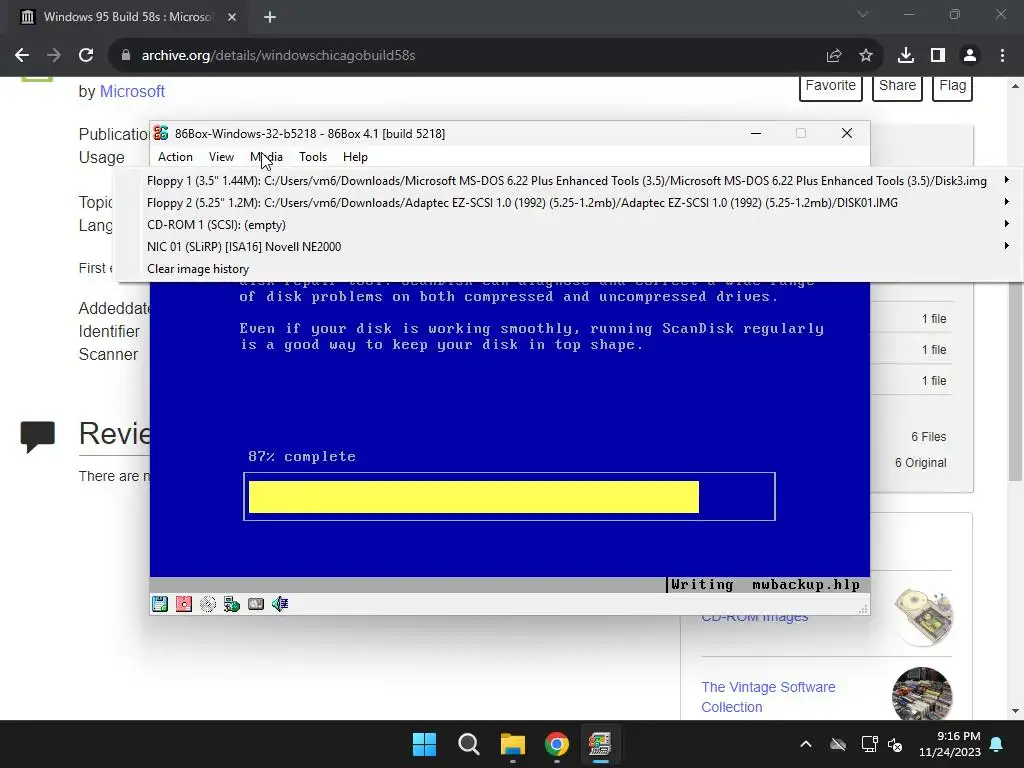Click the "6 Files" text

[929, 437]
